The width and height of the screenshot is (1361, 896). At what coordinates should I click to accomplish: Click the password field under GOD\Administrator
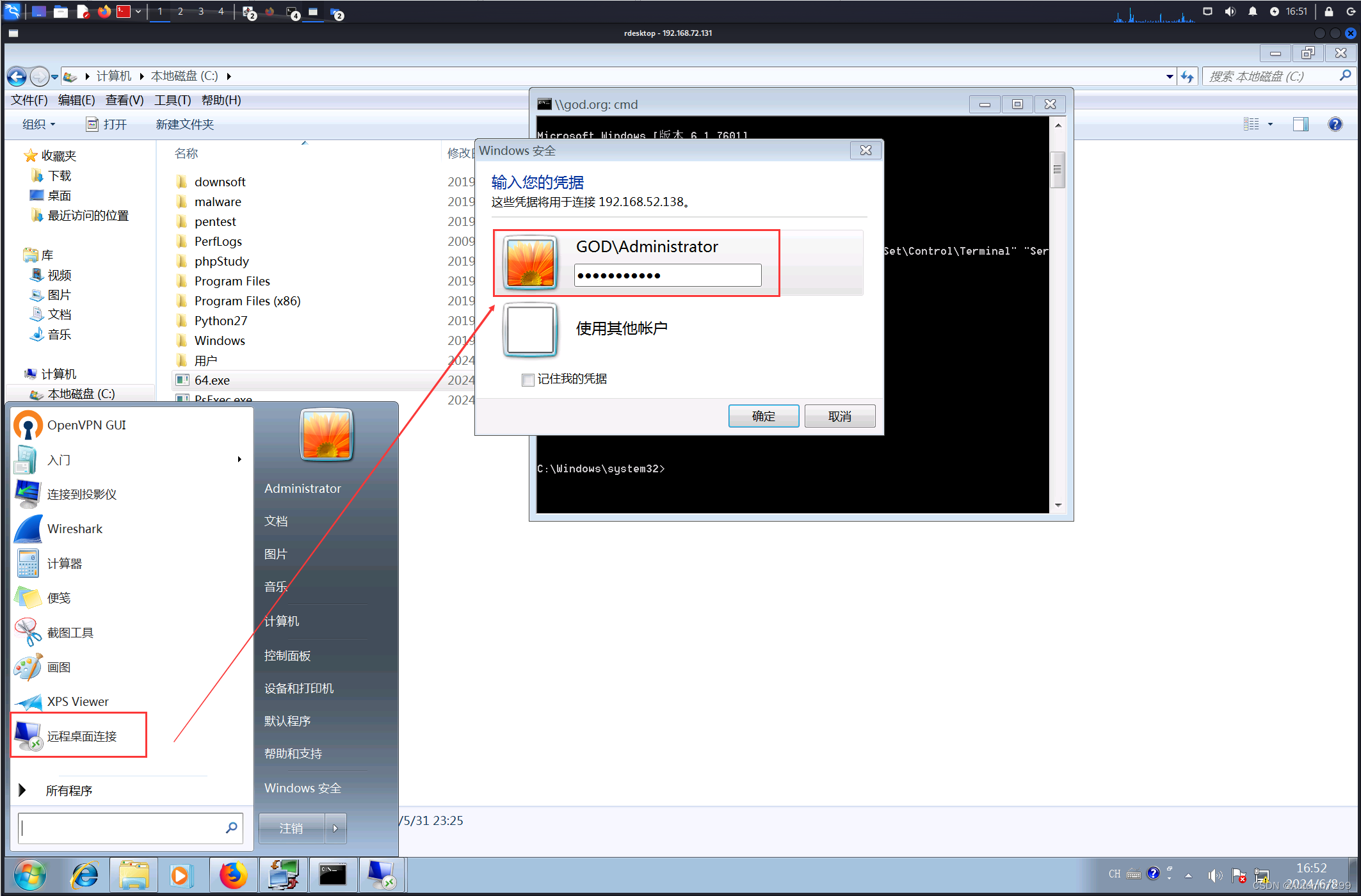667,276
